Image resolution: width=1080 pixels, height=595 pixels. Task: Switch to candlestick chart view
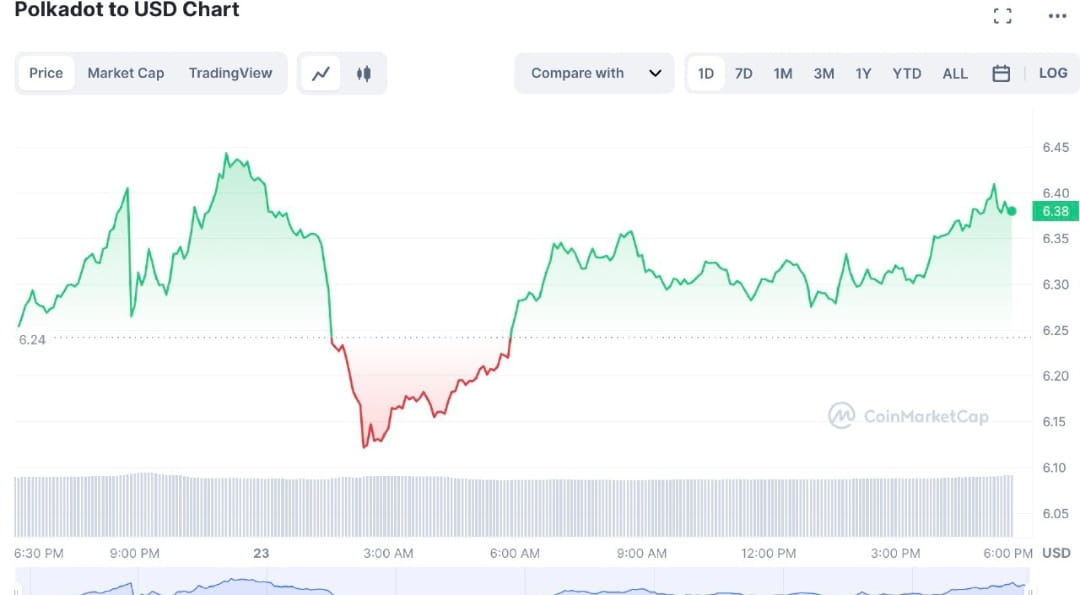pyautogui.click(x=364, y=72)
